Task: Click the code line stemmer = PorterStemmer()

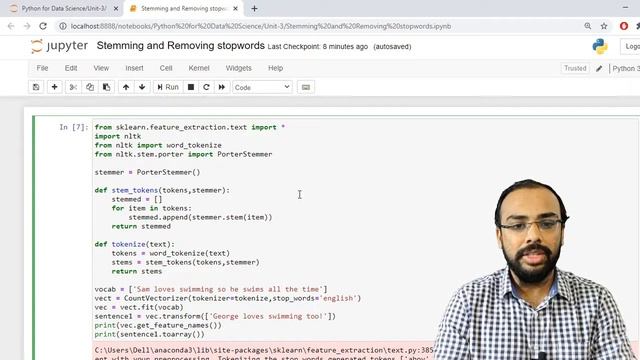Action: pyautogui.click(x=147, y=172)
